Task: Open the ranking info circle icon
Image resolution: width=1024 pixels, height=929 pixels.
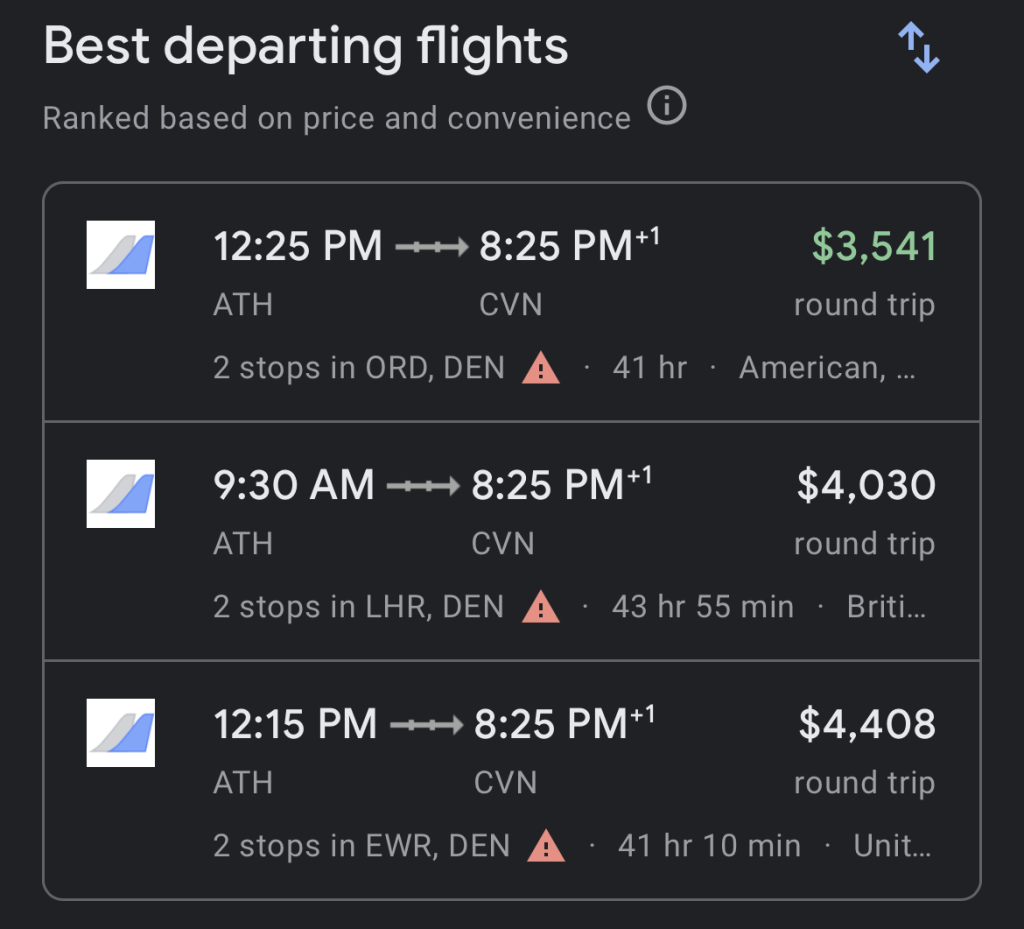Action: coord(667,106)
